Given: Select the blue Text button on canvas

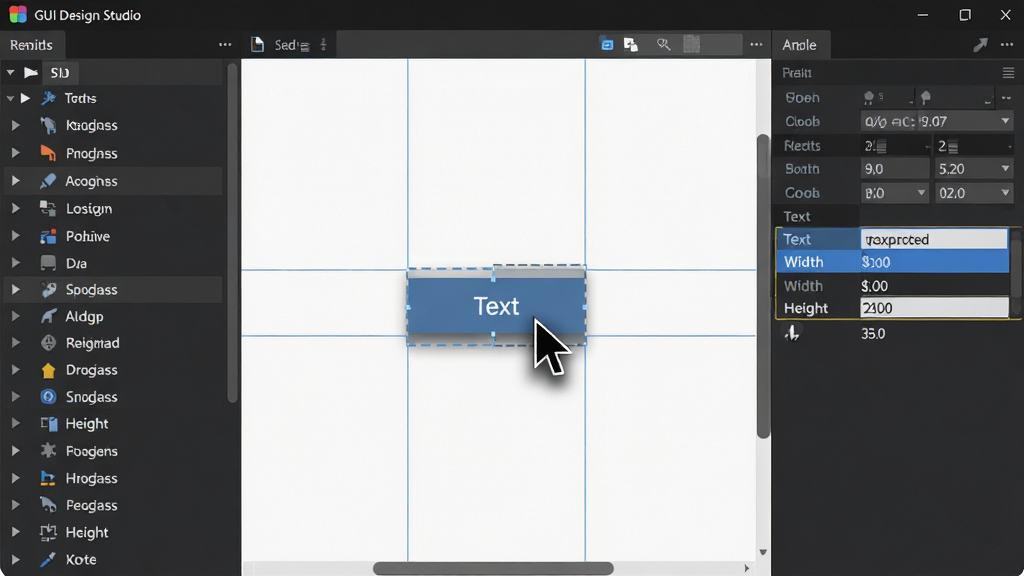Looking at the screenshot, I should [496, 306].
